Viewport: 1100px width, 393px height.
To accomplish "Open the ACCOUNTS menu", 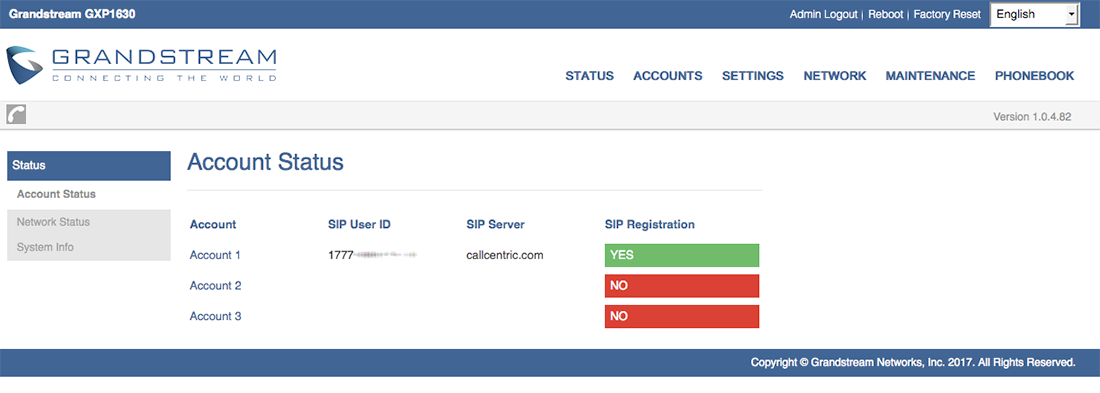I will (x=668, y=76).
